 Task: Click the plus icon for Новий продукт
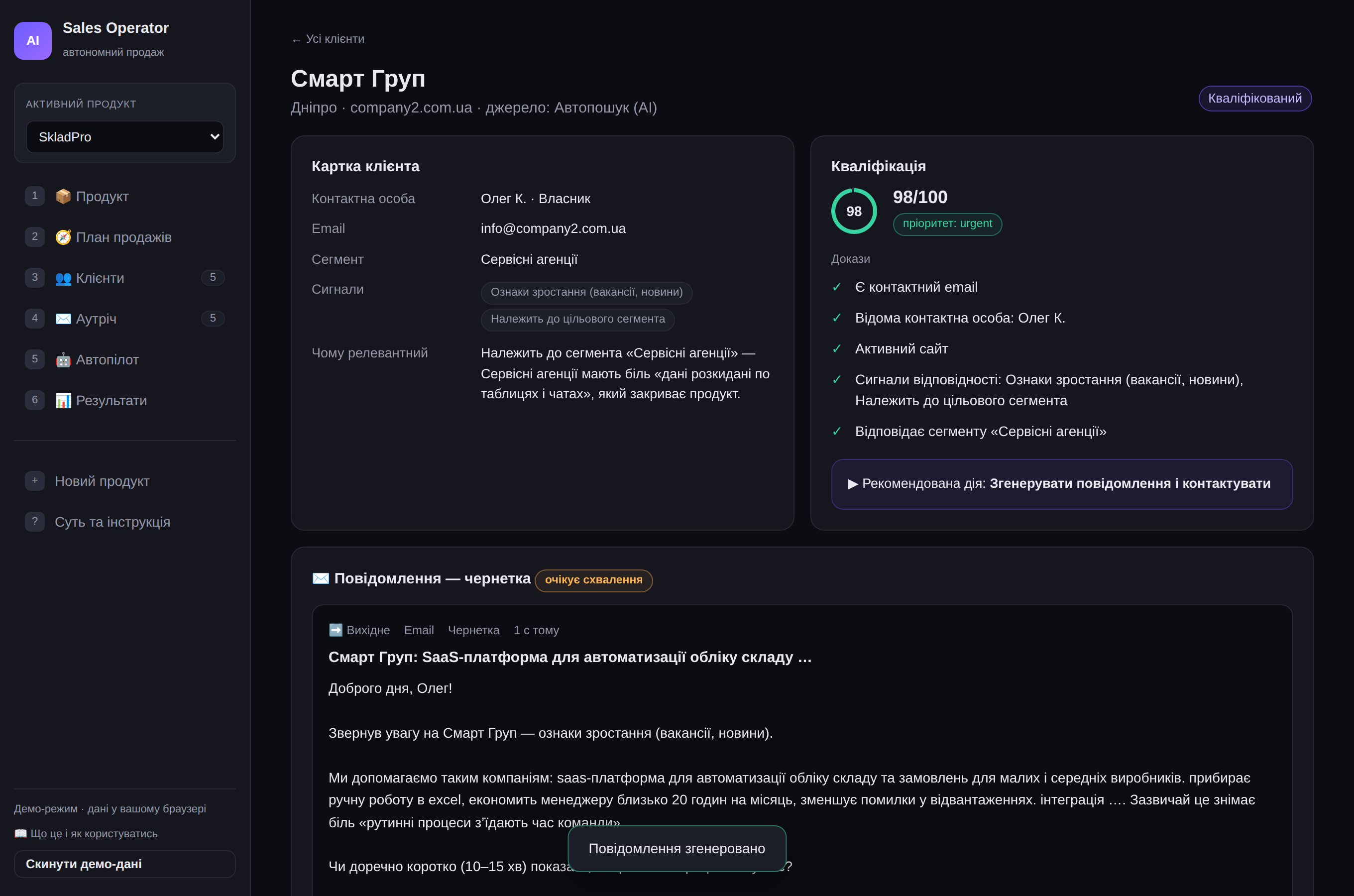[x=35, y=480]
